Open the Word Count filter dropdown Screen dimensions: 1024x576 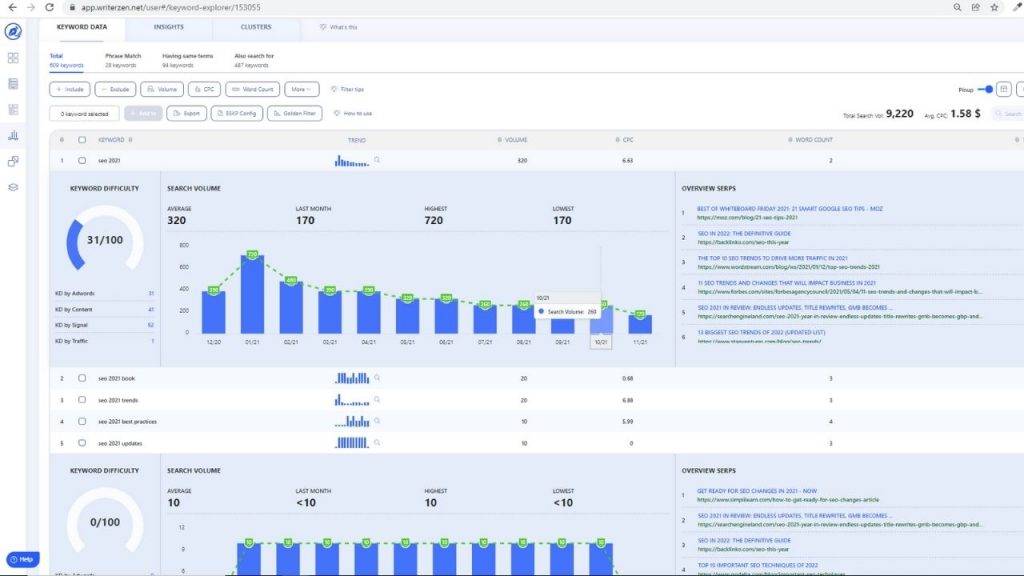pyautogui.click(x=253, y=89)
